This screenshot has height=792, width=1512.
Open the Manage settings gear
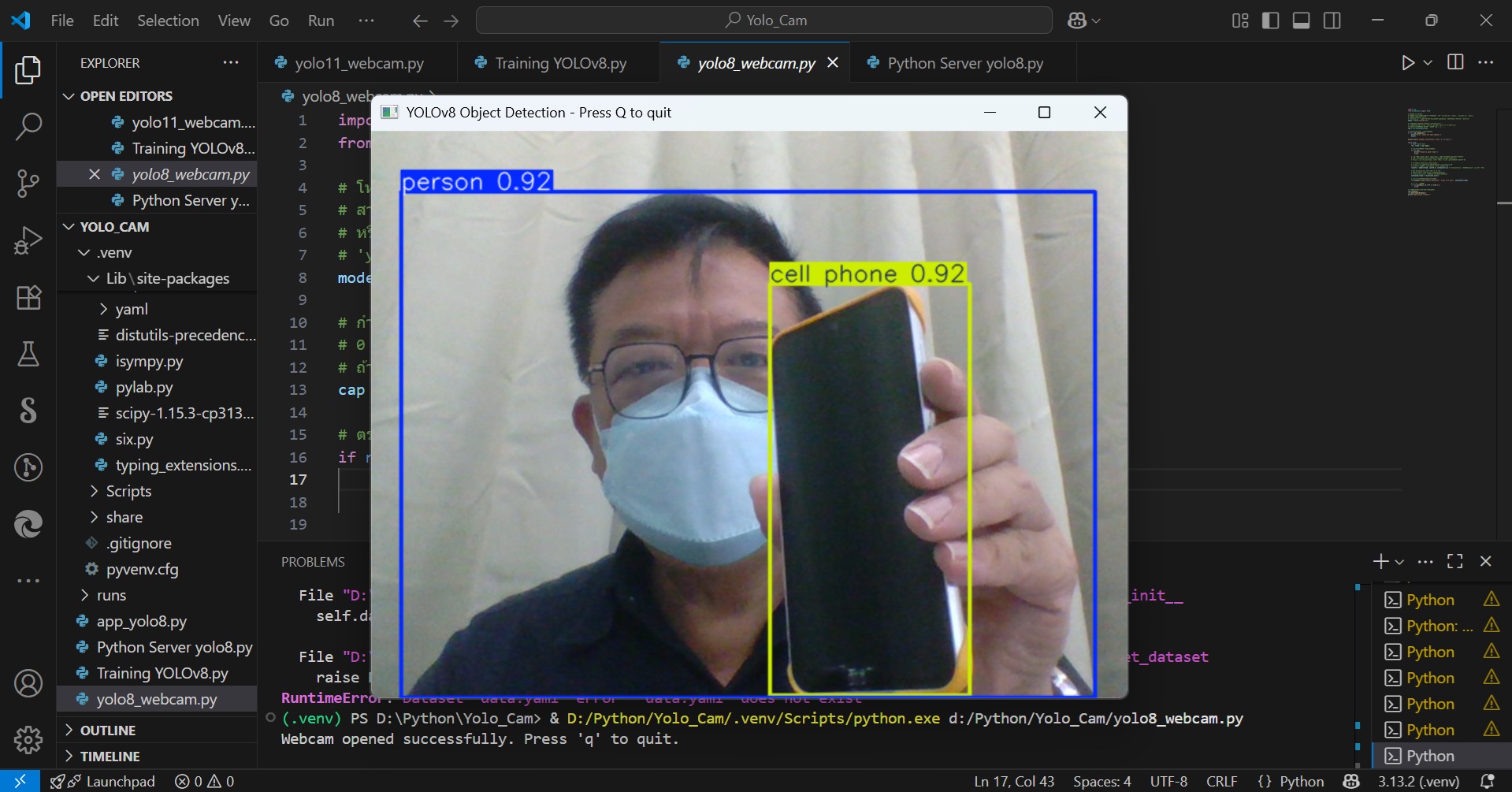point(28,739)
